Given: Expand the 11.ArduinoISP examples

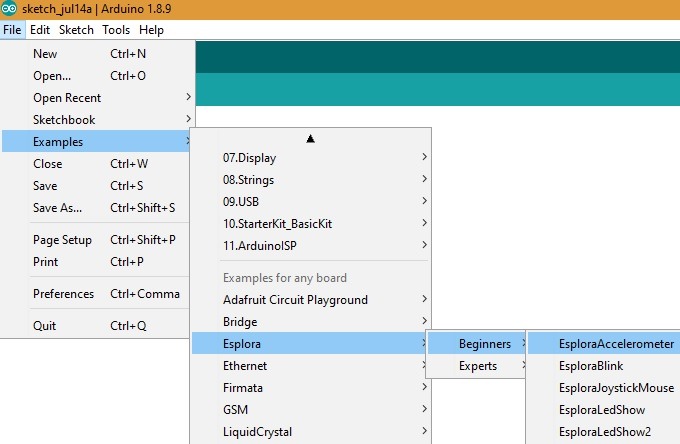Looking at the screenshot, I should point(311,246).
